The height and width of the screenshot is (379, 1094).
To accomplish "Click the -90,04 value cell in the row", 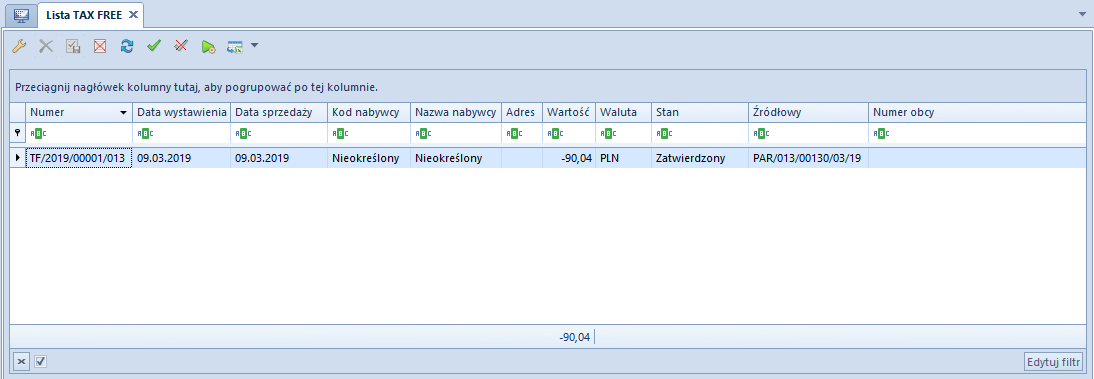I will [x=569, y=158].
